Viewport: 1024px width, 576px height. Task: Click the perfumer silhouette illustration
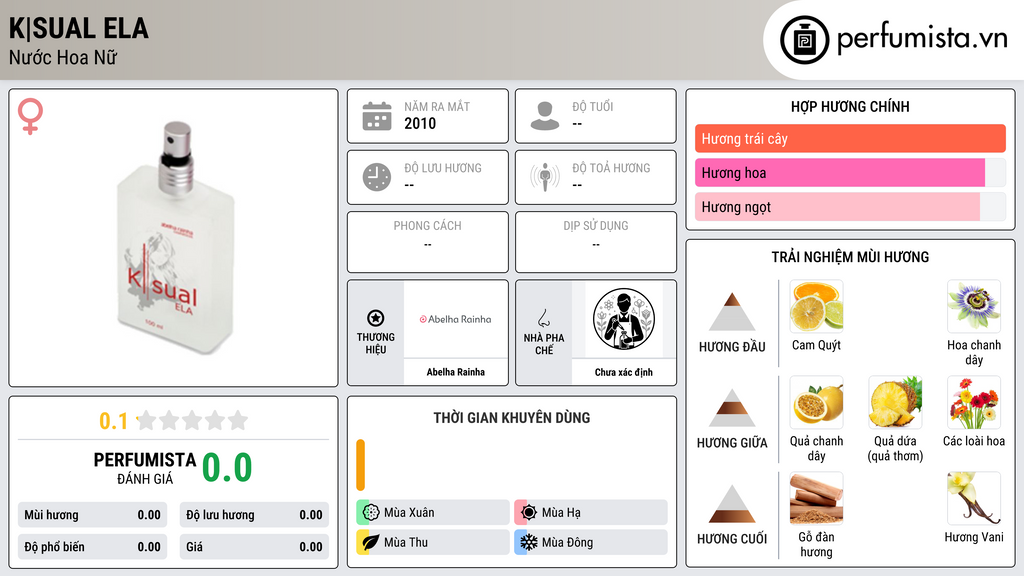pyautogui.click(x=624, y=319)
